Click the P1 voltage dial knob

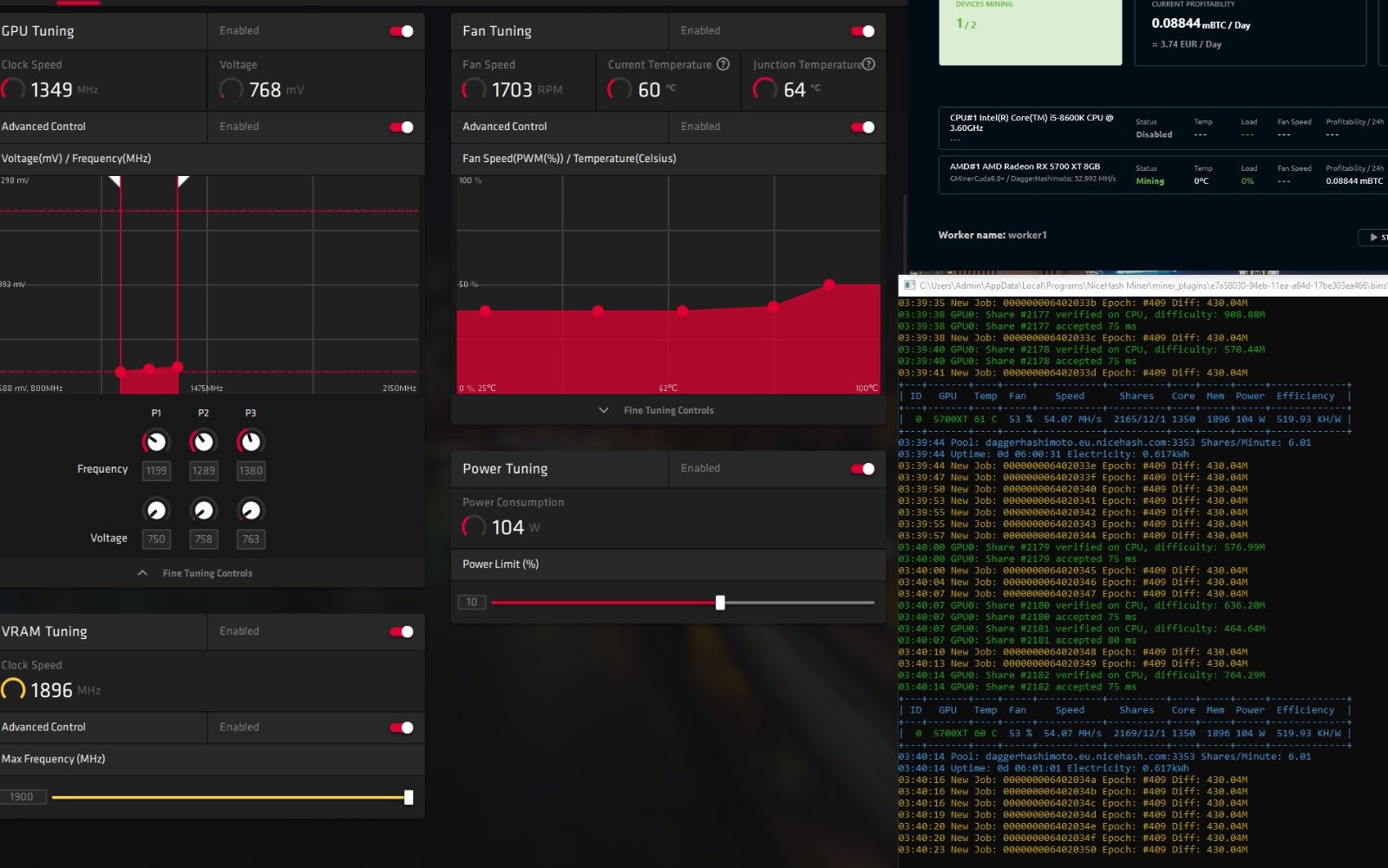[x=156, y=510]
